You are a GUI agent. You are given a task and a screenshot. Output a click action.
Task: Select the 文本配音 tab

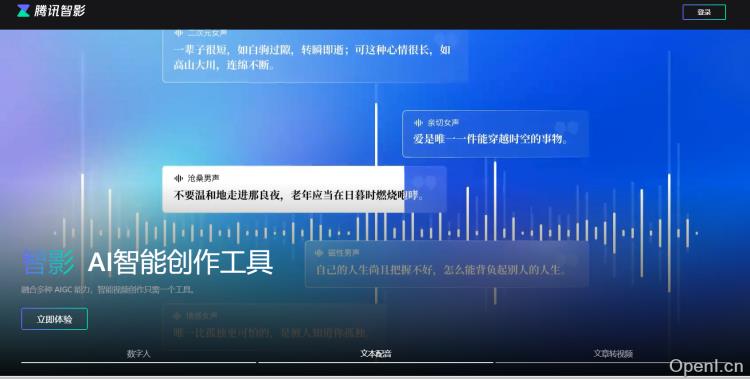[x=375, y=354]
